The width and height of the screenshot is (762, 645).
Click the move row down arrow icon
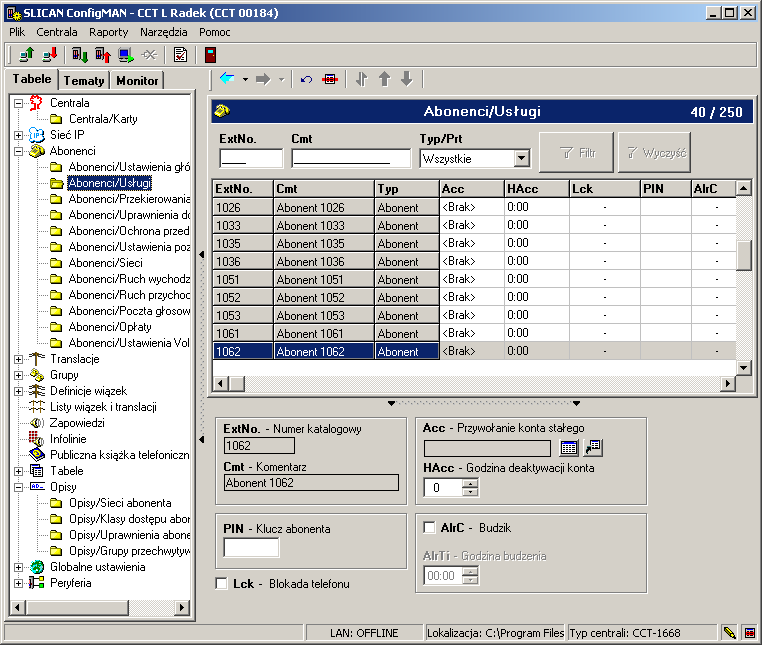pos(407,79)
